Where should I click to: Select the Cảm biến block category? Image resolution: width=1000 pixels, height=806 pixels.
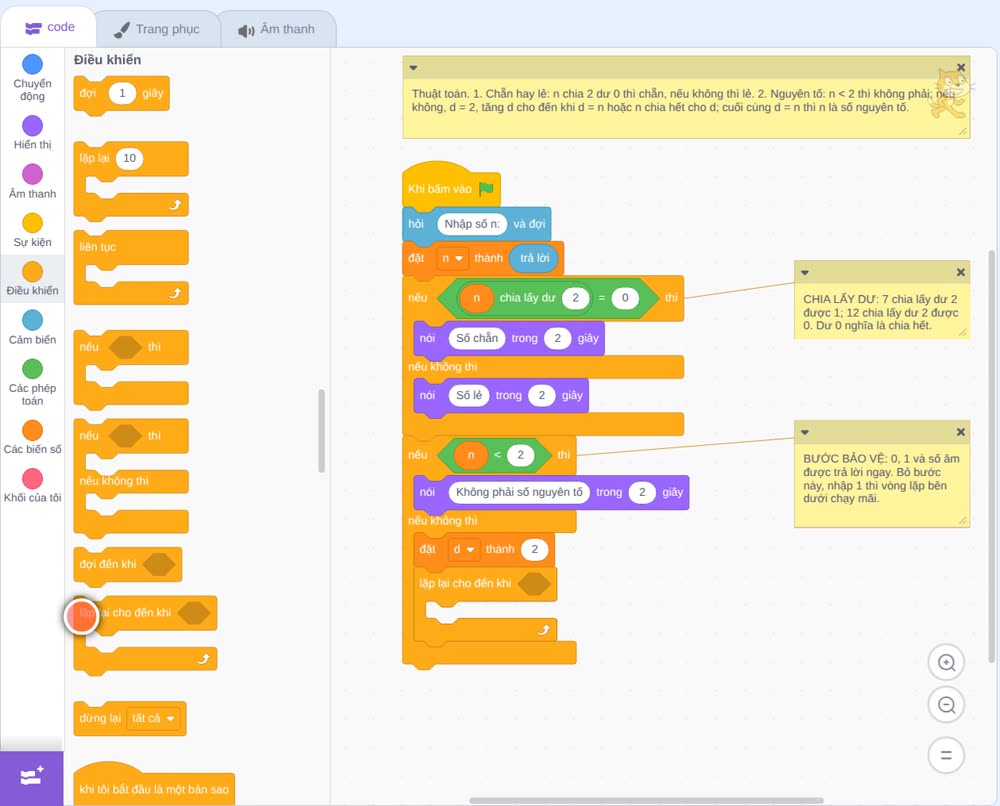pos(33,327)
